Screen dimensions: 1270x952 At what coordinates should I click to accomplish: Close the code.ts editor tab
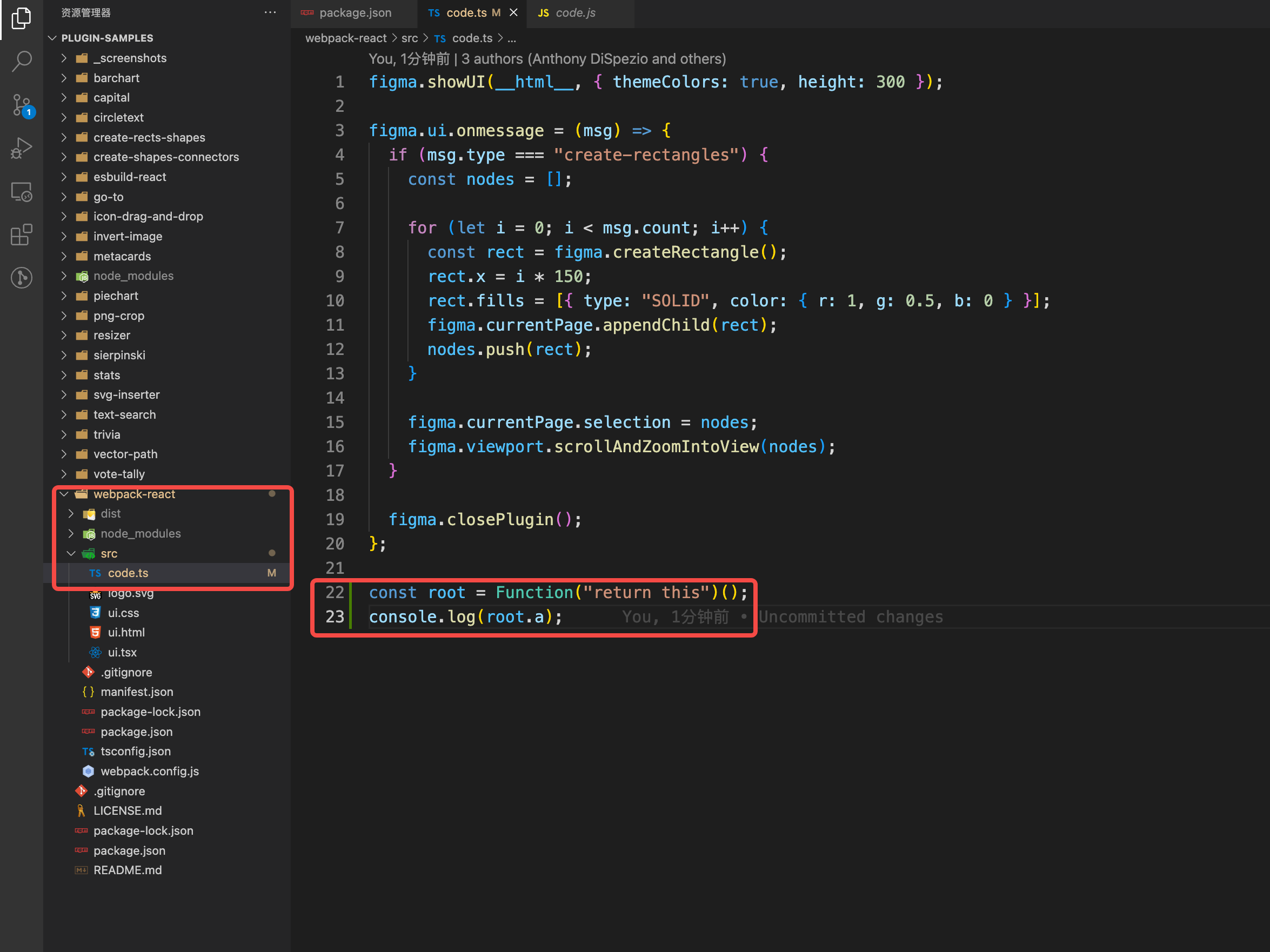513,12
